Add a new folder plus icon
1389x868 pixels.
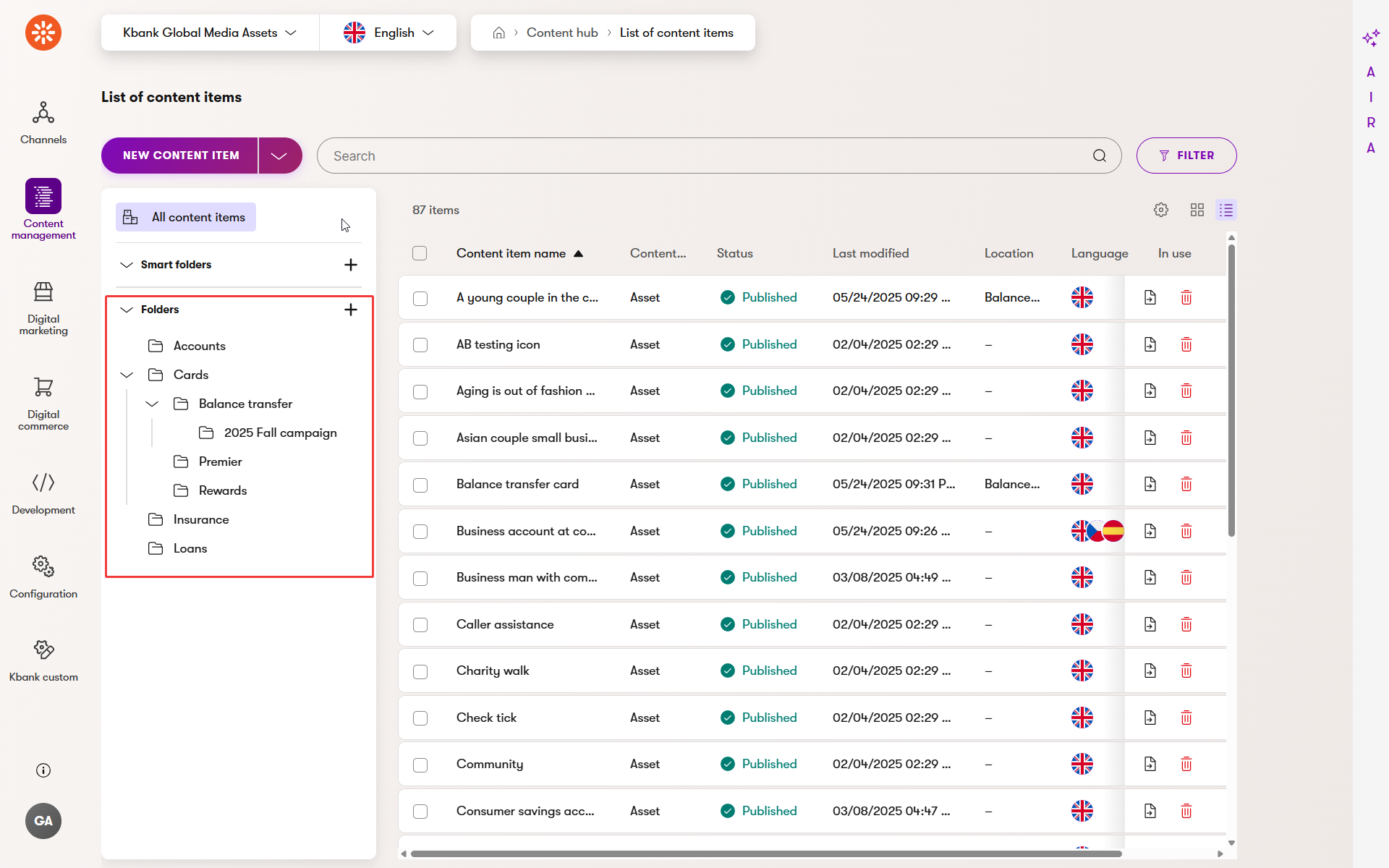351,310
